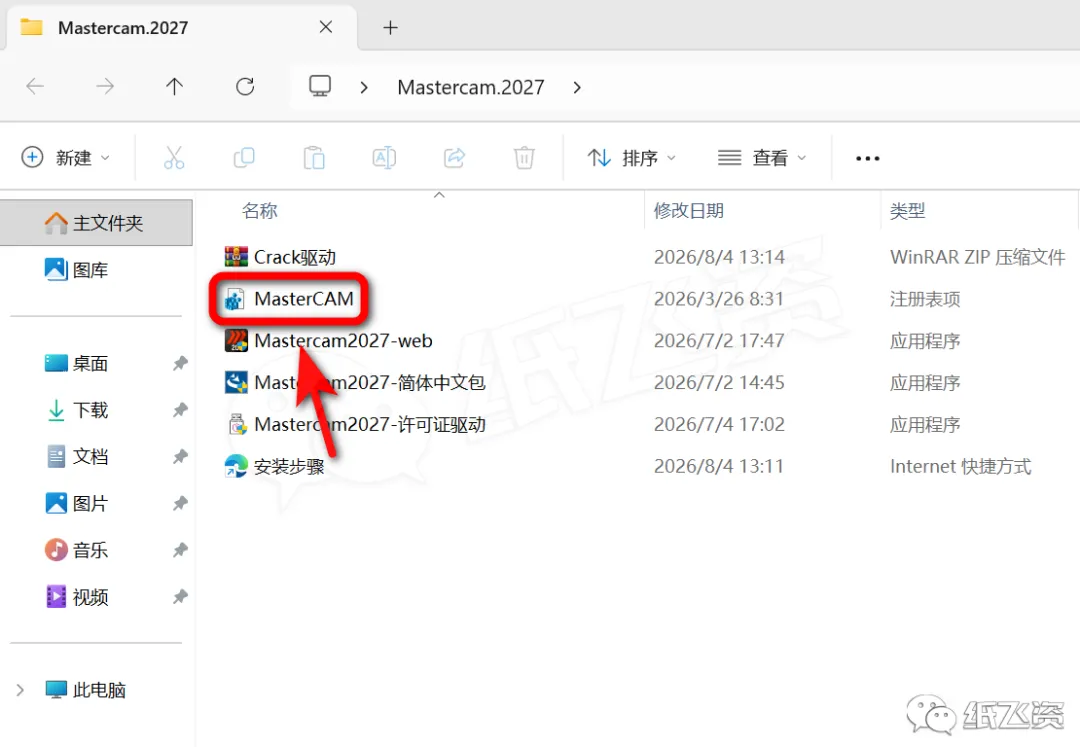This screenshot has height=747, width=1080.
Task: Expand chevron after Mastercam.2027 in address bar
Action: (577, 87)
